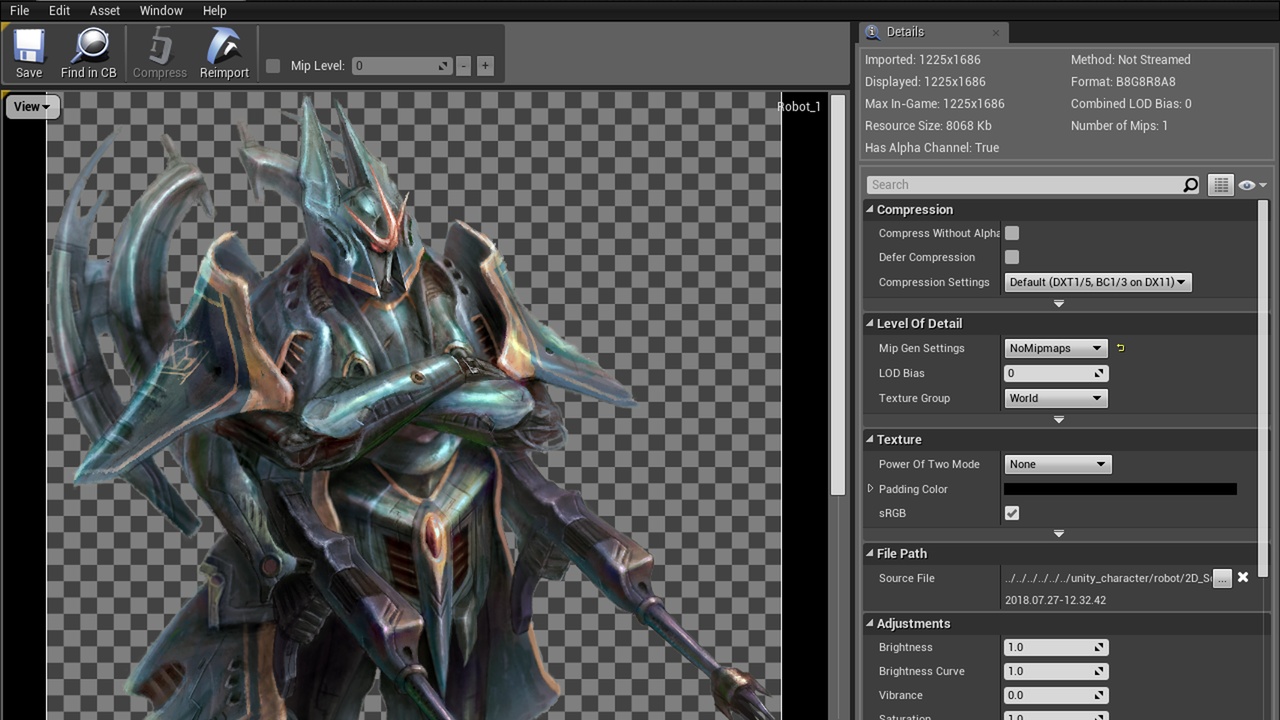Viewport: 1280px width, 720px height.
Task: Click the 'Combined LOD Bias: 0' text
Action: (x=1131, y=104)
